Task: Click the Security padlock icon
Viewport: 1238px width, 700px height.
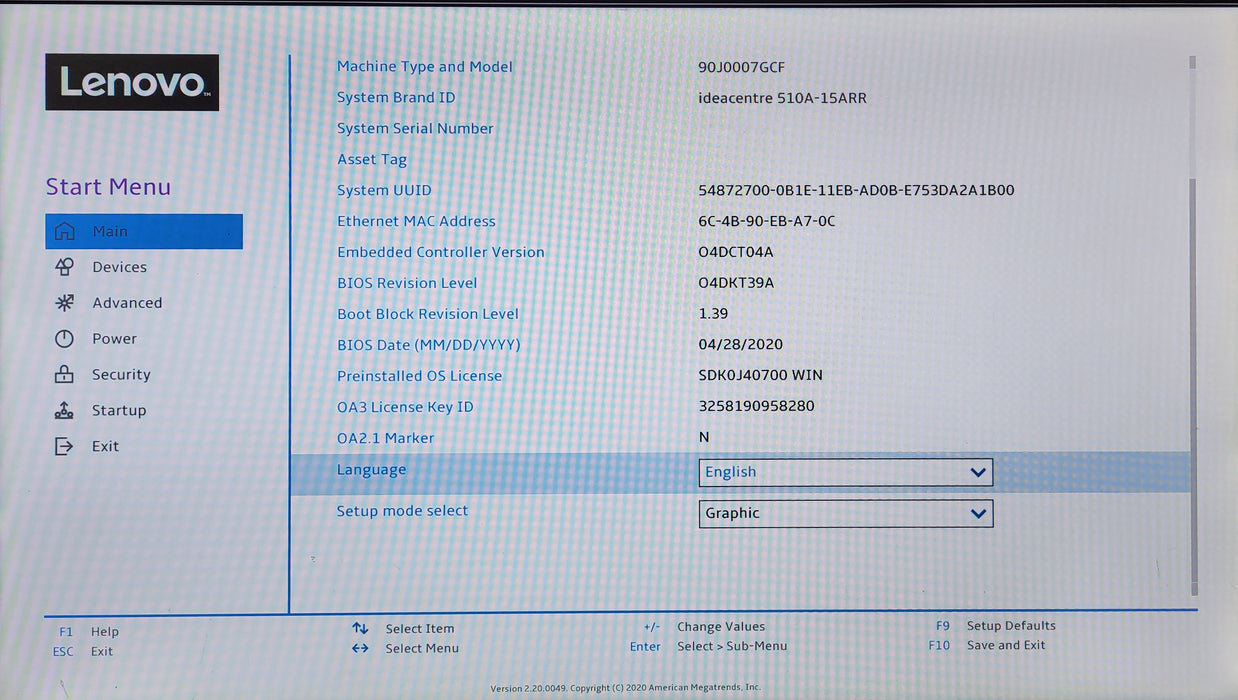Action: 64,375
